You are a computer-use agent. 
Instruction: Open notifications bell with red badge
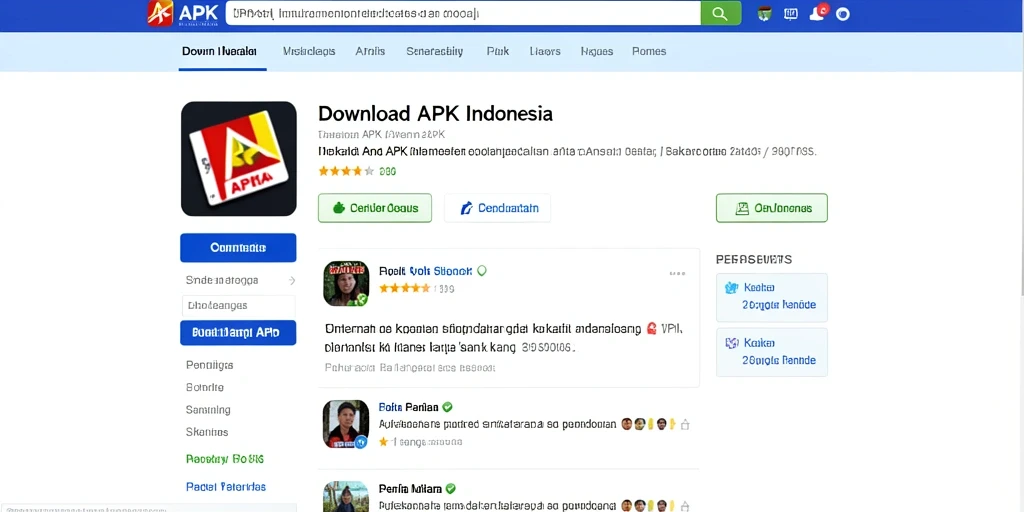pyautogui.click(x=819, y=12)
